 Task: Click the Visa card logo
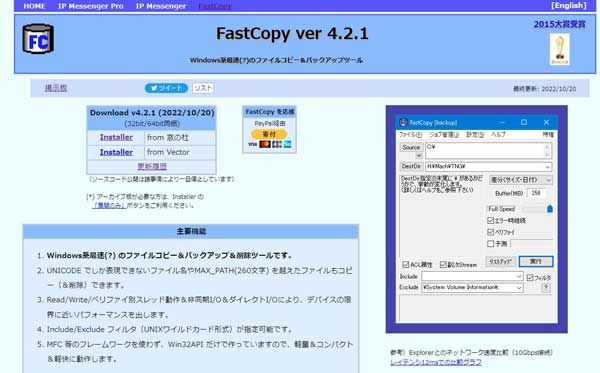coord(253,144)
